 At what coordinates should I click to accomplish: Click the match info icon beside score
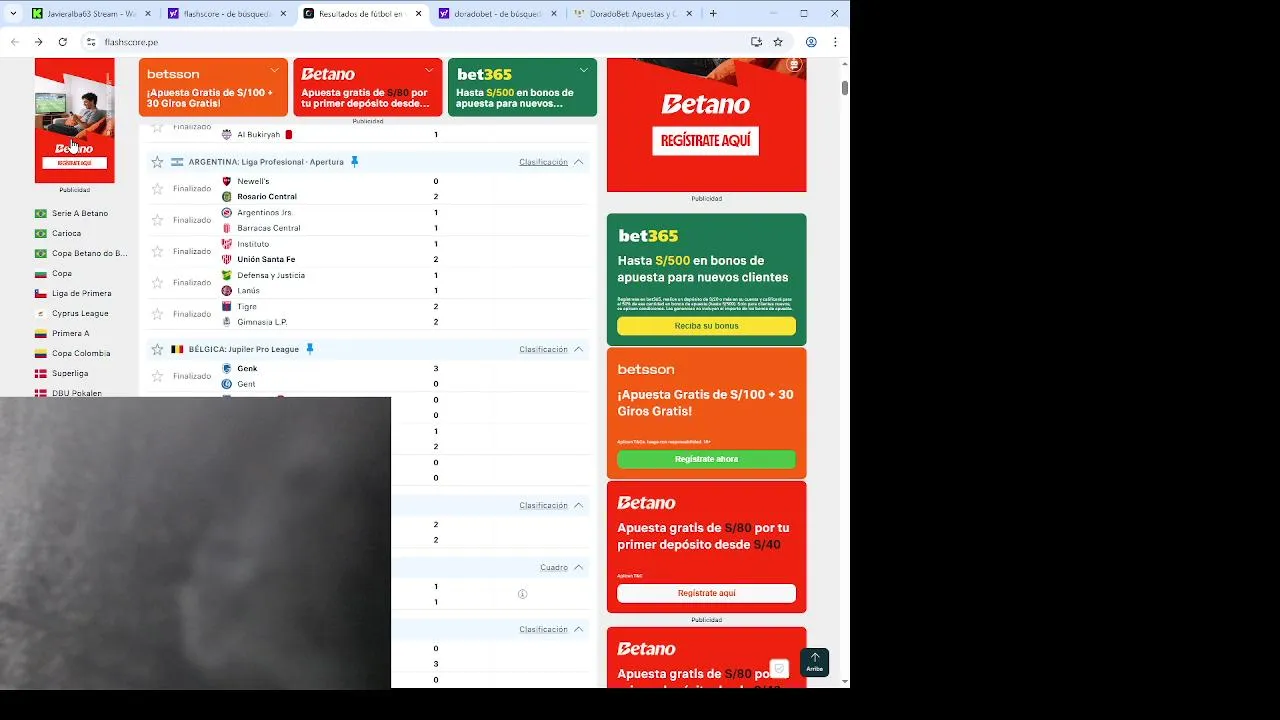522,594
